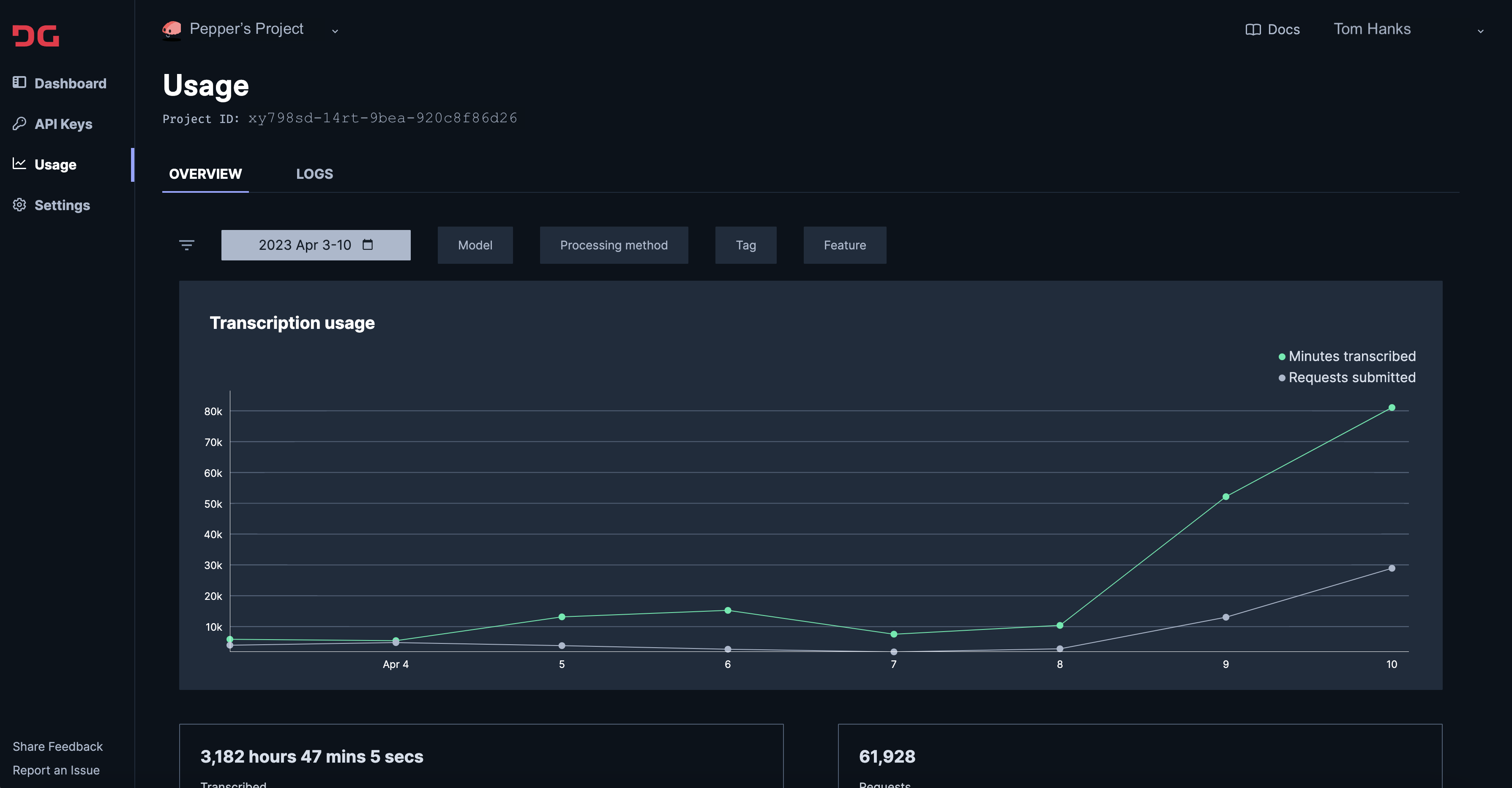Open the Tom Hanks account menu chevron
Viewport: 1512px width, 788px height.
pos(1480,31)
